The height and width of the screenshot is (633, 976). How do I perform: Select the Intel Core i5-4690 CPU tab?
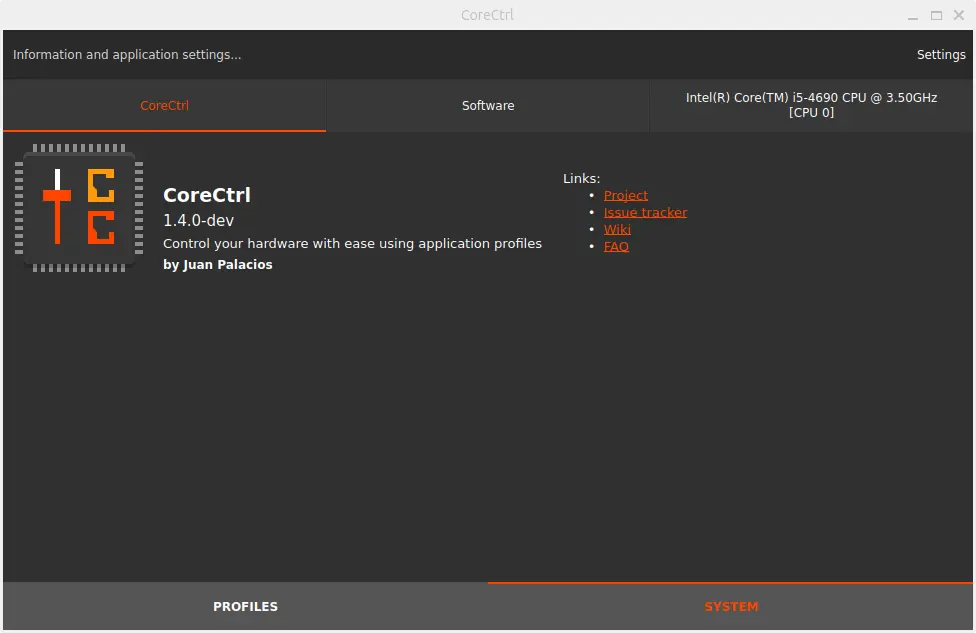click(811, 106)
